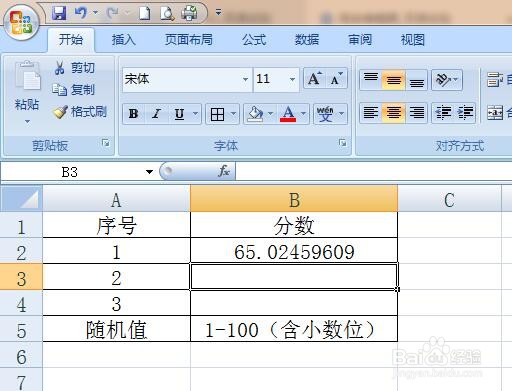Open the 字体 font dialog launcher

pyautogui.click(x=342, y=143)
